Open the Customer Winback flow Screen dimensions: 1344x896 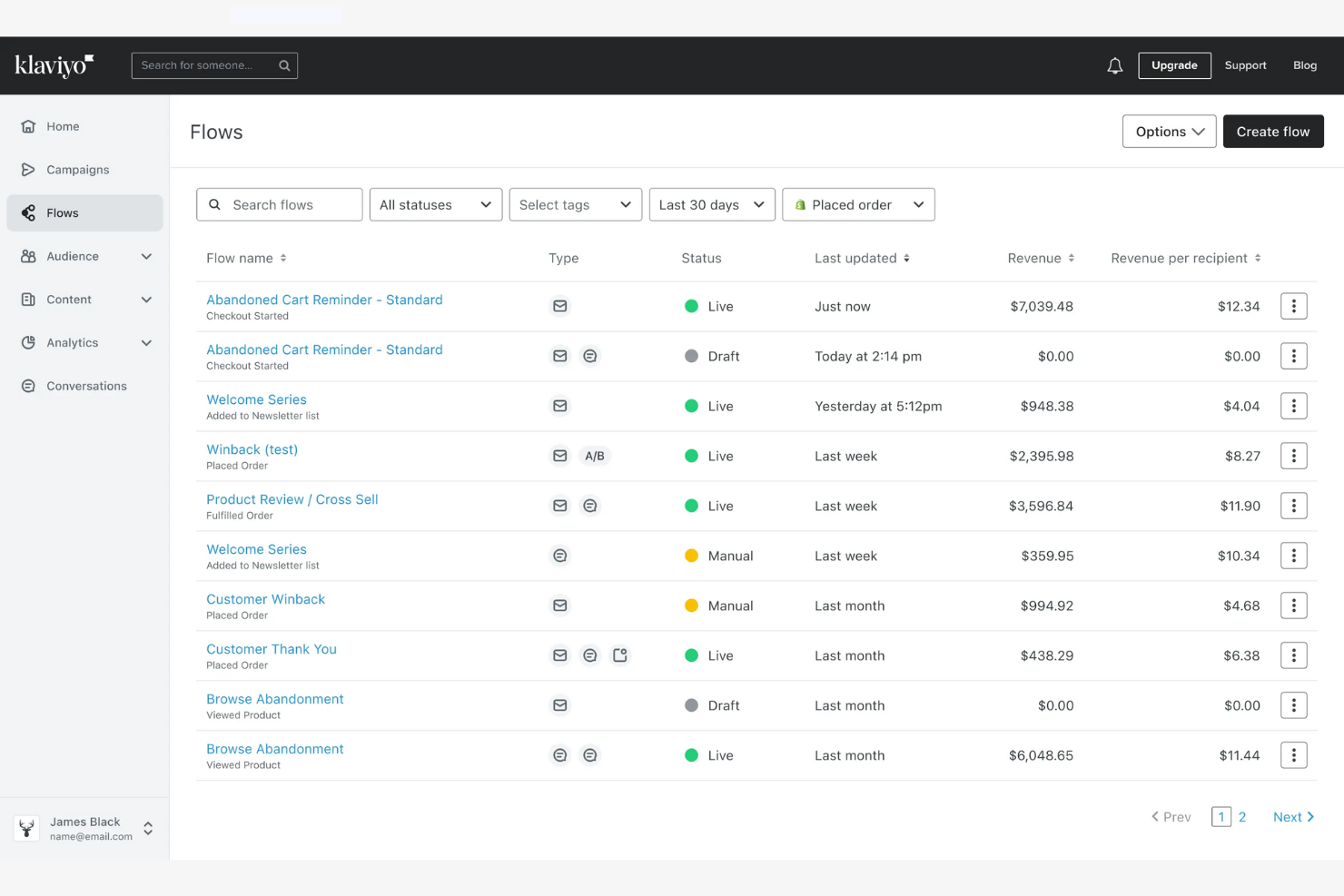tap(265, 599)
